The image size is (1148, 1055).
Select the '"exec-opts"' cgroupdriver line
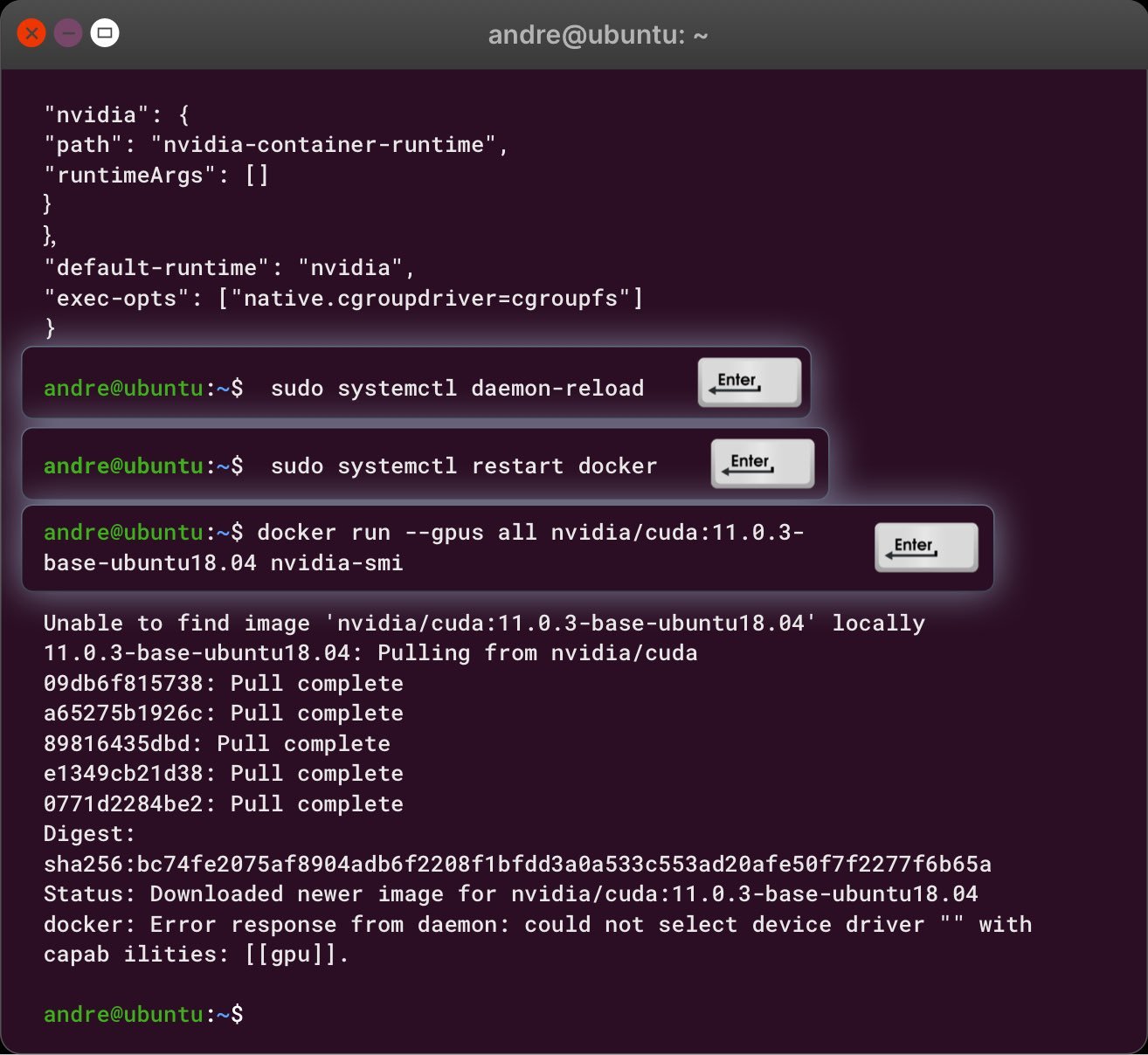(343, 298)
